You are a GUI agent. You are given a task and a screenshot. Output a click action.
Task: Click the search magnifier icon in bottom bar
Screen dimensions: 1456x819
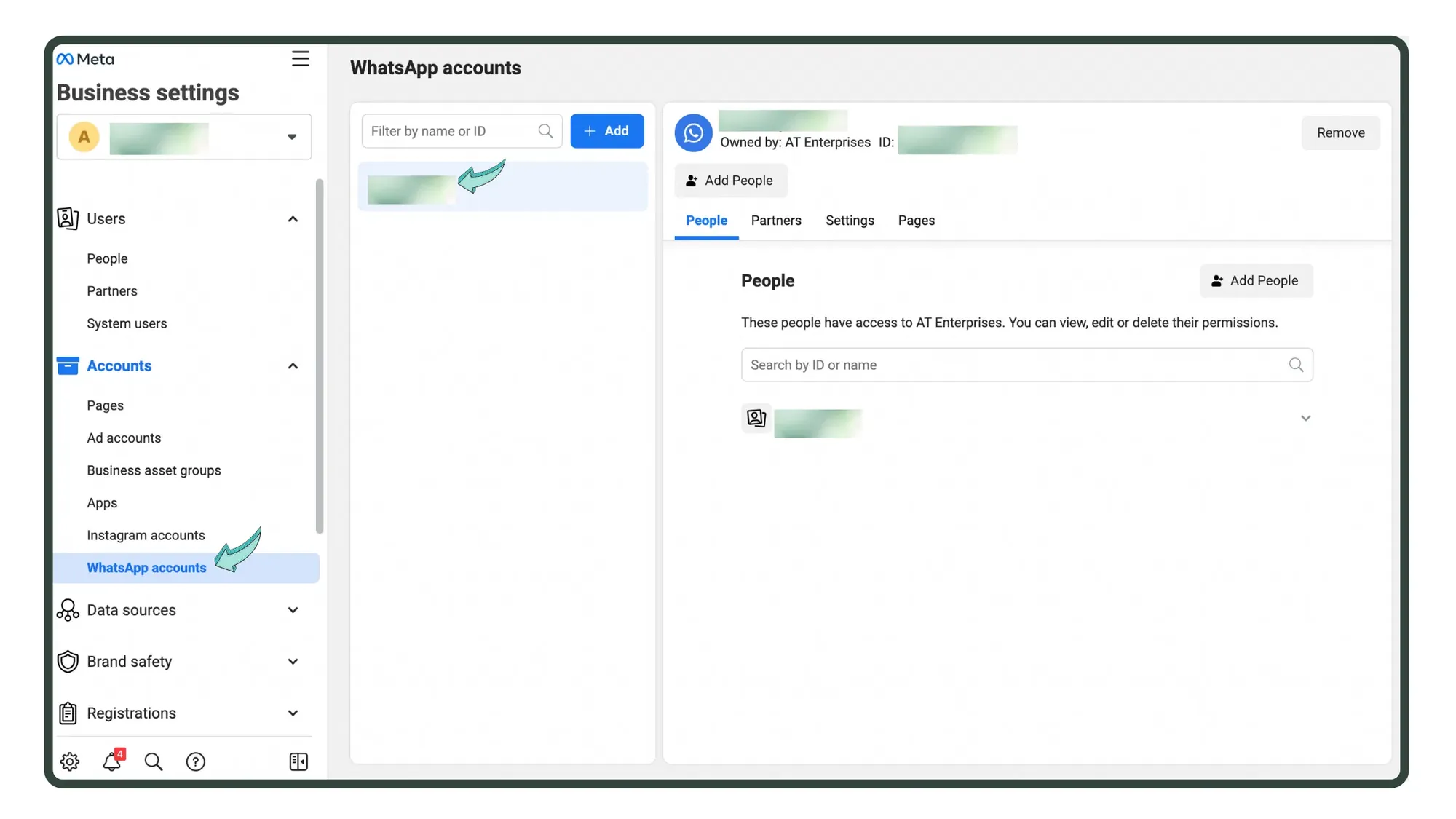pos(154,761)
